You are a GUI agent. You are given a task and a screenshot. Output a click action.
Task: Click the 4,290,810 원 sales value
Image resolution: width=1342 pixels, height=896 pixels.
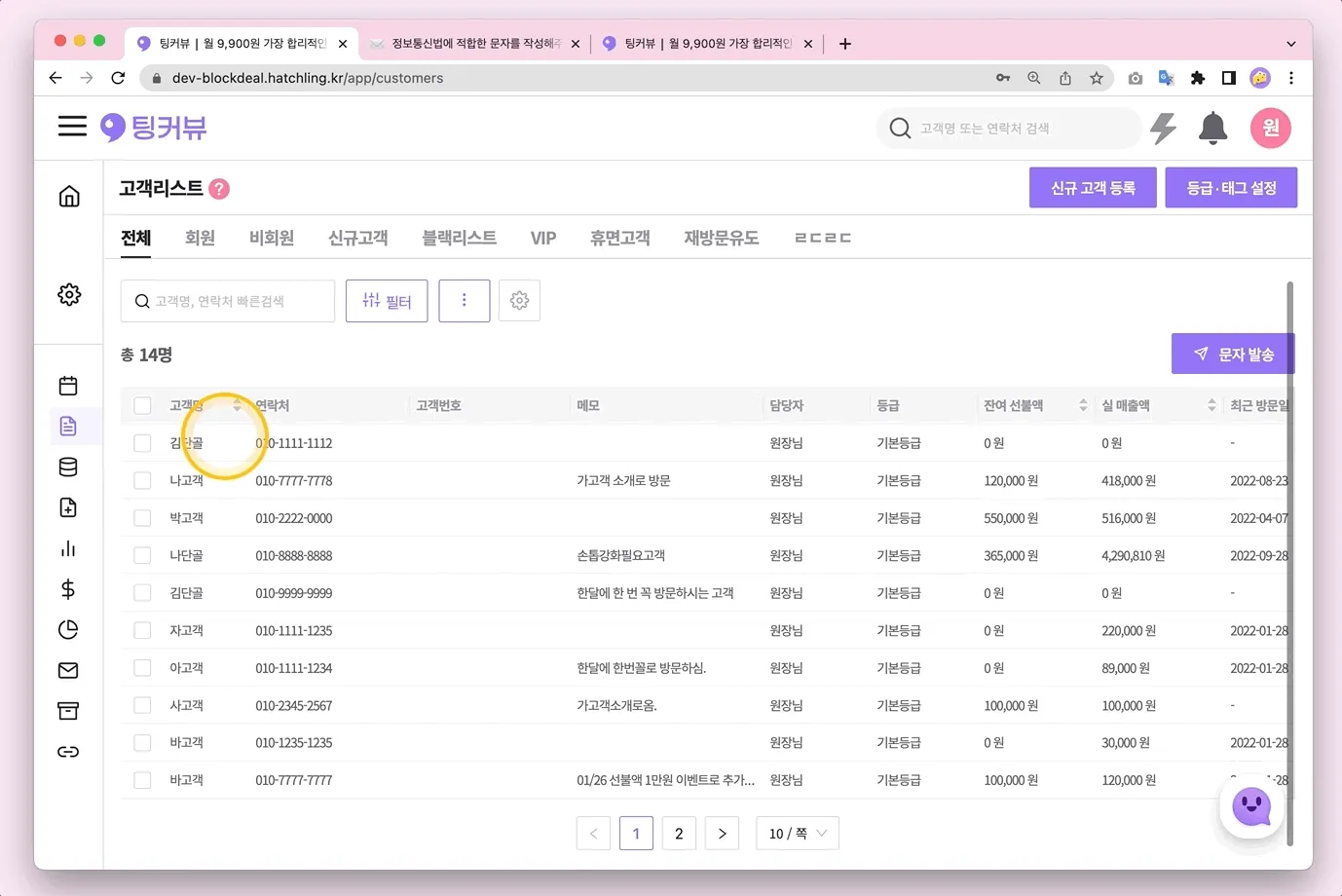[1134, 555]
